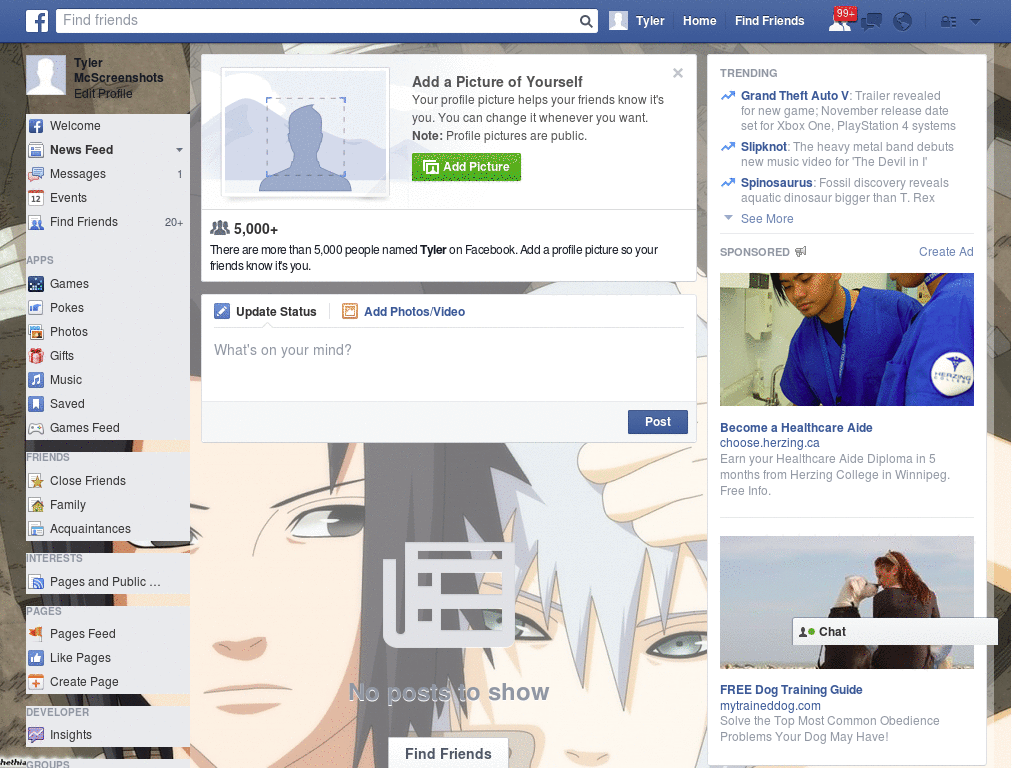Open Games app icon
Viewport: 1024px width, 768px height.
pyautogui.click(x=36, y=284)
